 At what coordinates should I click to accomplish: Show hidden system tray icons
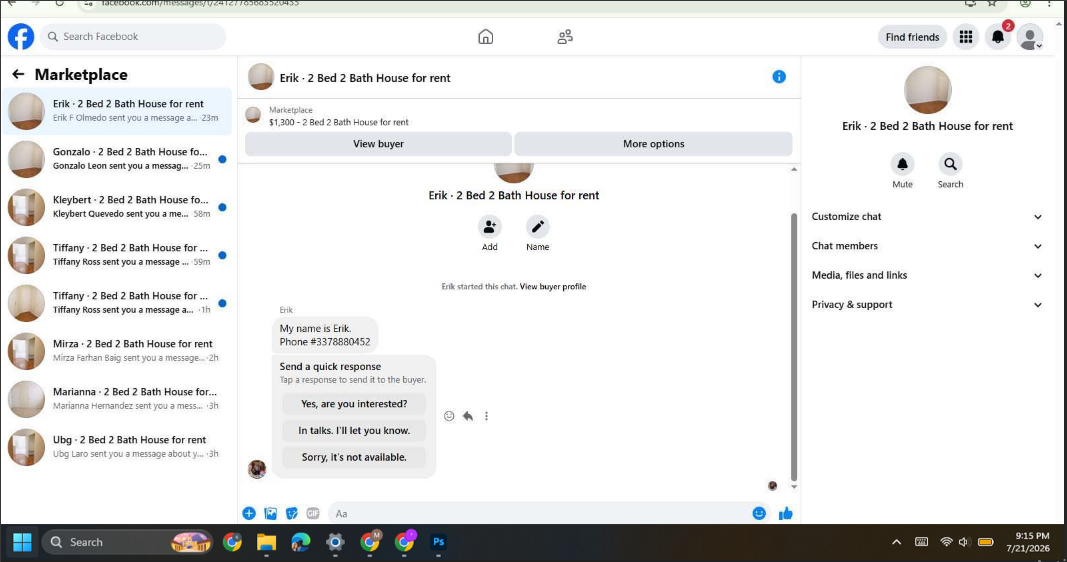pos(896,542)
